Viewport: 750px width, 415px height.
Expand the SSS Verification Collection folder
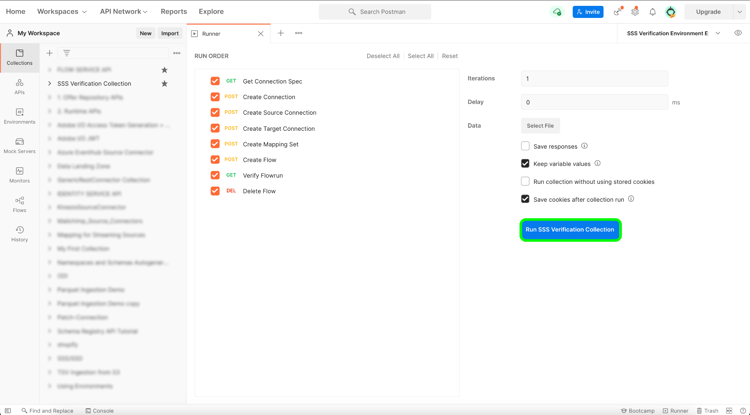click(x=49, y=84)
